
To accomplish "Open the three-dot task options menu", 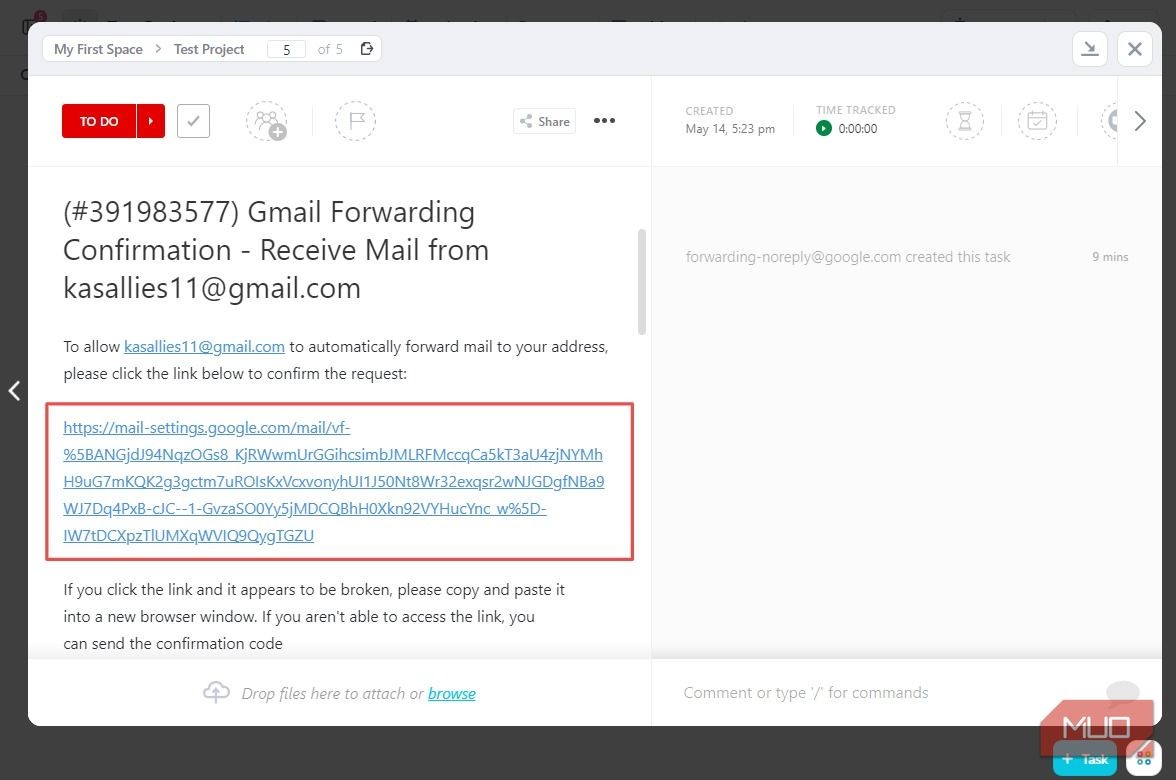I will pos(604,121).
